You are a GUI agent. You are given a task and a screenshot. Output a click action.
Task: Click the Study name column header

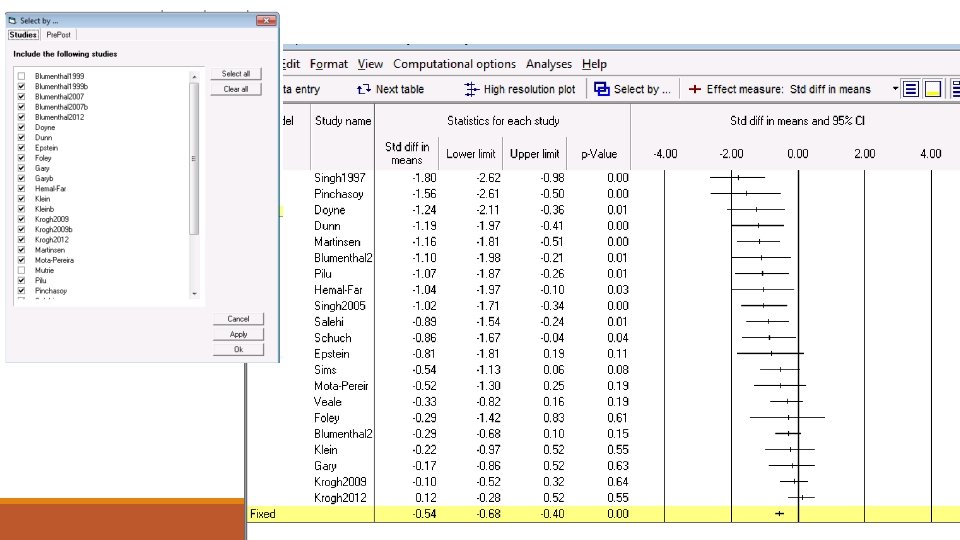(x=343, y=121)
